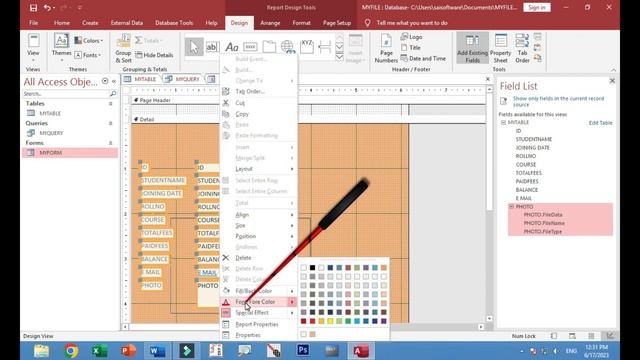
Task: Open Photoshop from the taskbar
Action: tap(303, 351)
